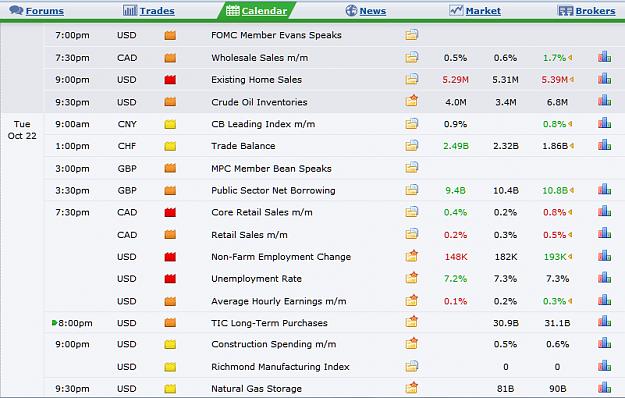This screenshot has width=625, height=398.
Task: Click event name Unemployment Rate
Action: click(256, 278)
